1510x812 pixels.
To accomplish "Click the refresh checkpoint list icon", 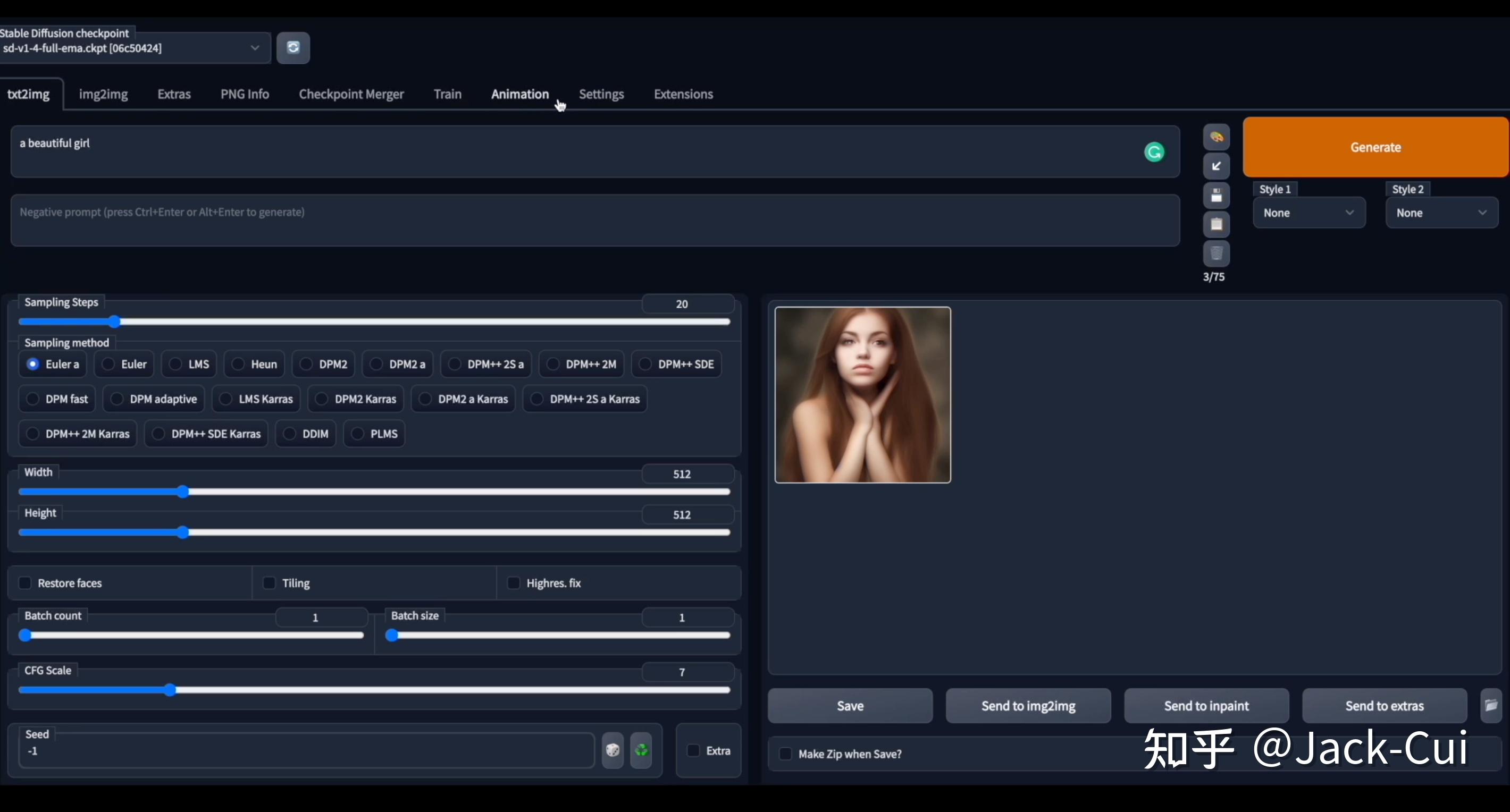I will [293, 47].
